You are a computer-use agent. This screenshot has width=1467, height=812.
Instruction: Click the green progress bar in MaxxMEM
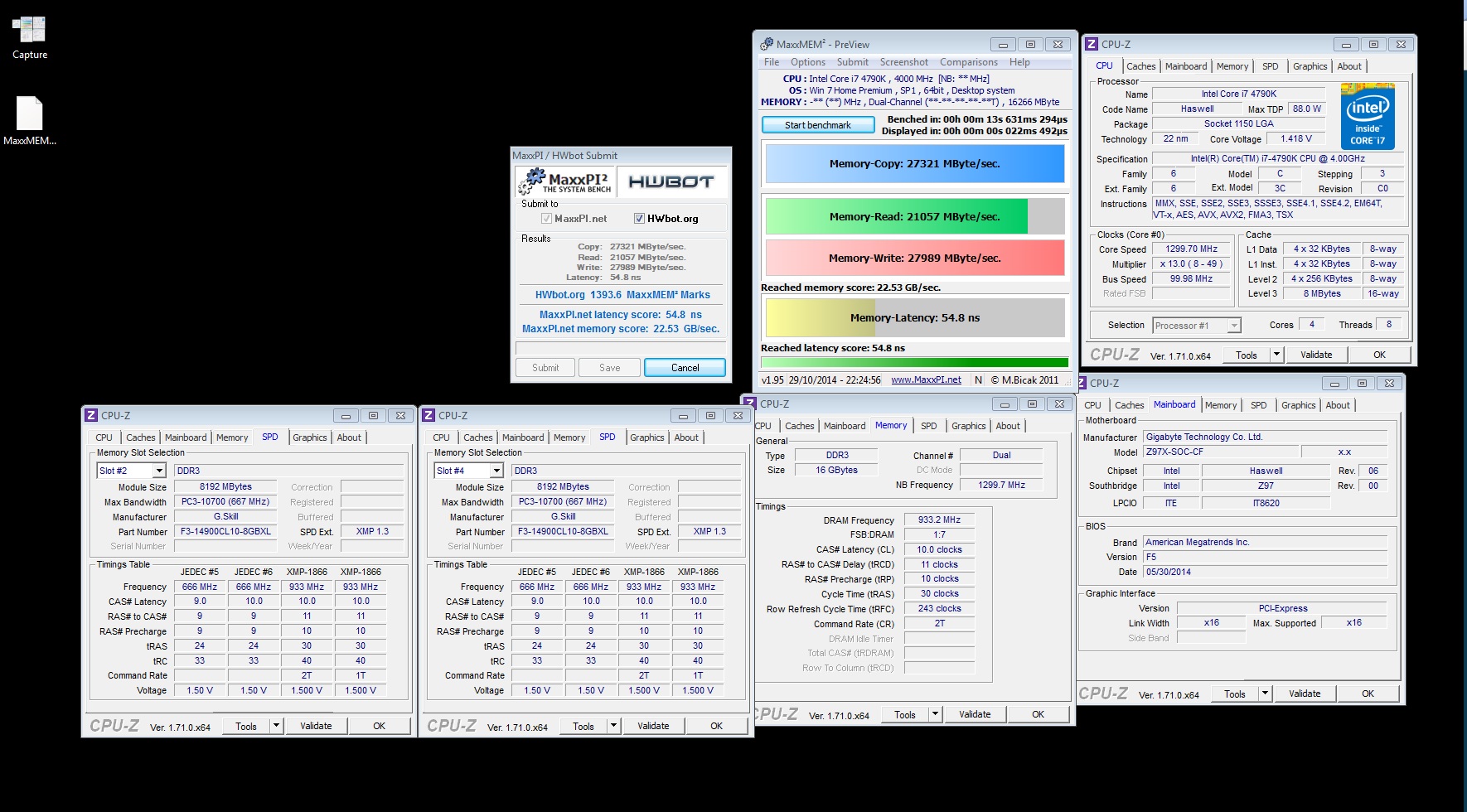click(x=915, y=362)
